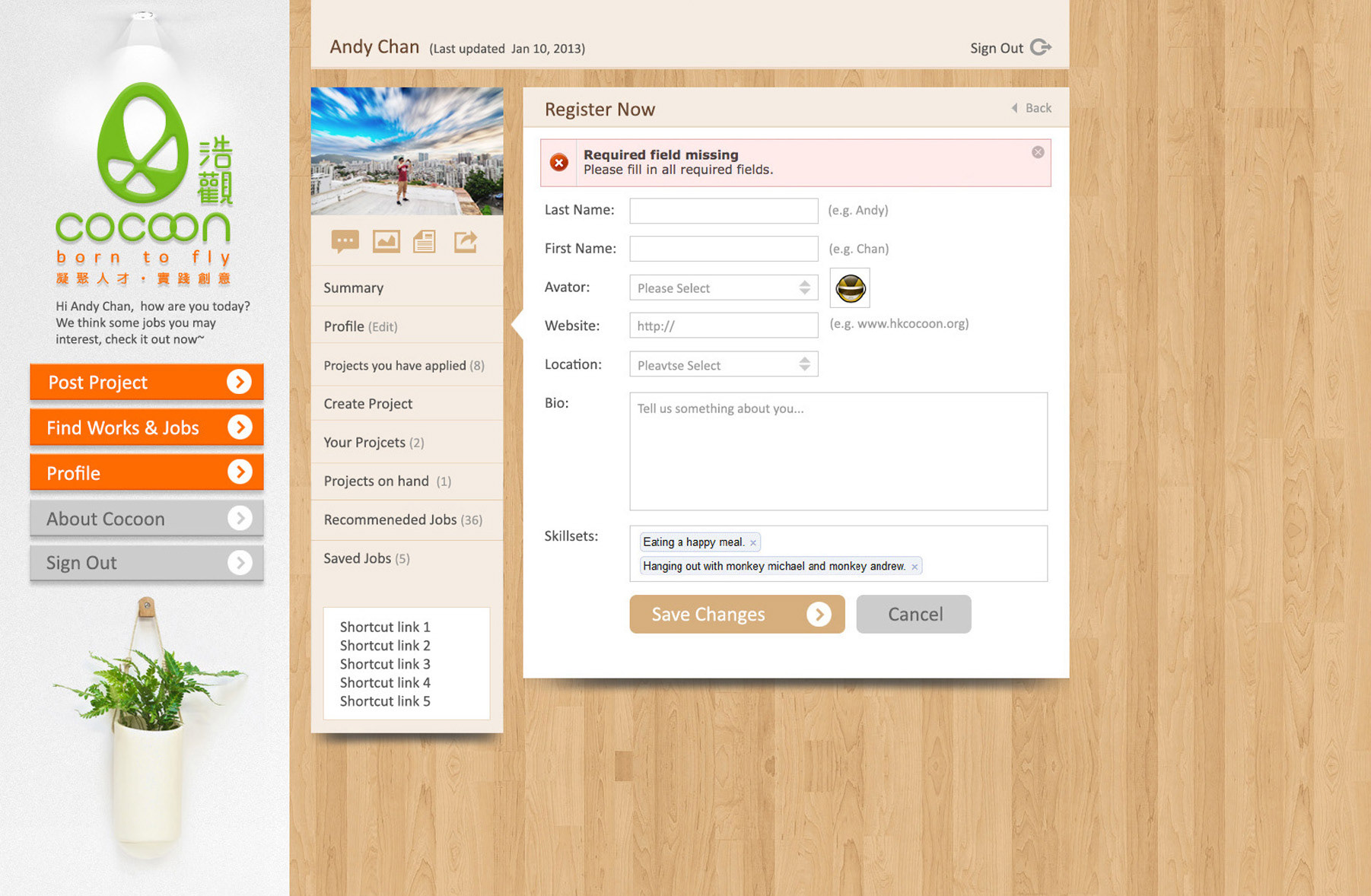The height and width of the screenshot is (896, 1371).
Task: Open the Avator 'Please Select' dropdown
Action: 724,288
